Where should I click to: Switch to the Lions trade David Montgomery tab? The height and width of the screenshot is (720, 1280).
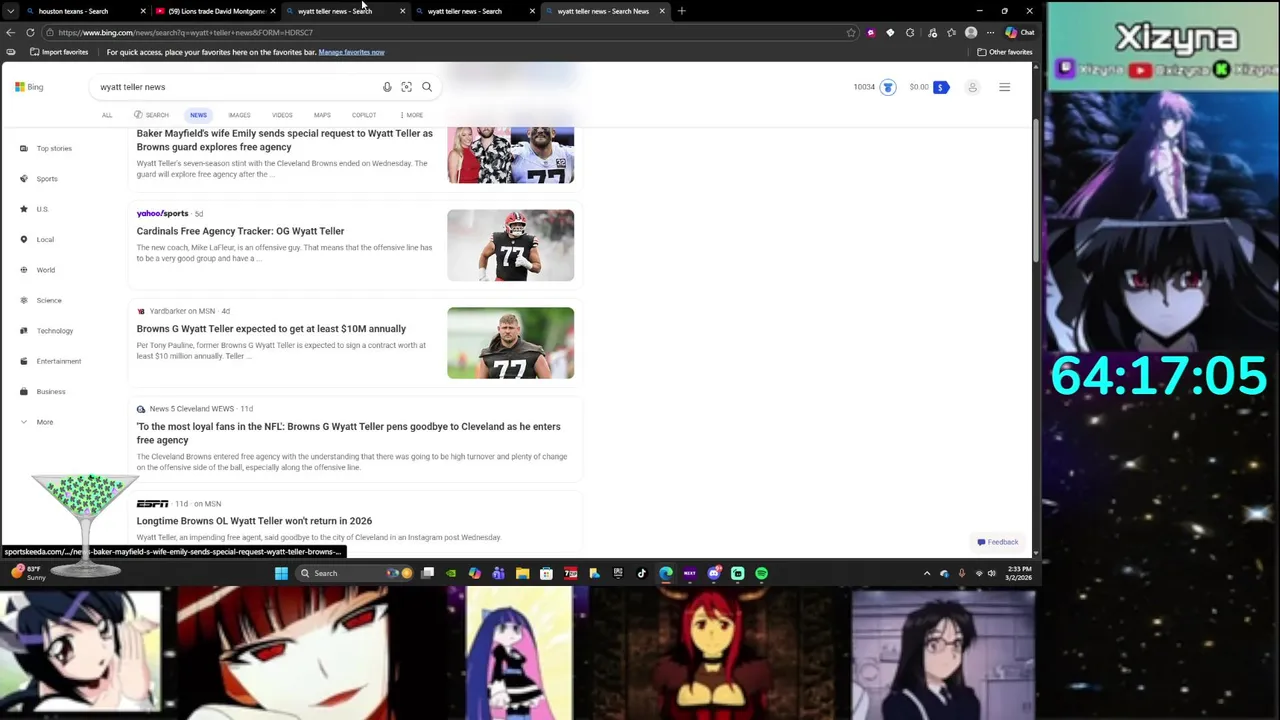coord(215,11)
